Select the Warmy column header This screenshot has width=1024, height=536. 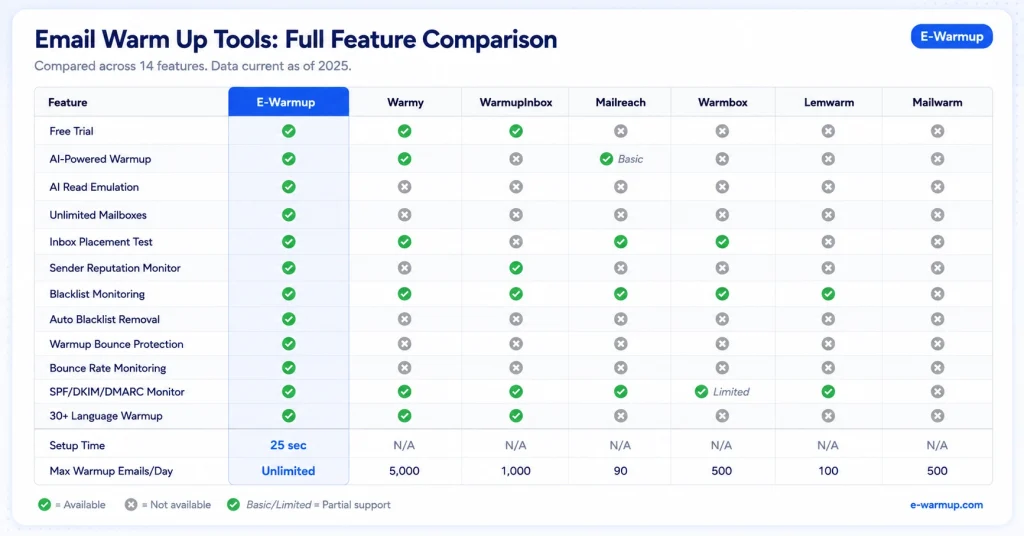tap(405, 102)
